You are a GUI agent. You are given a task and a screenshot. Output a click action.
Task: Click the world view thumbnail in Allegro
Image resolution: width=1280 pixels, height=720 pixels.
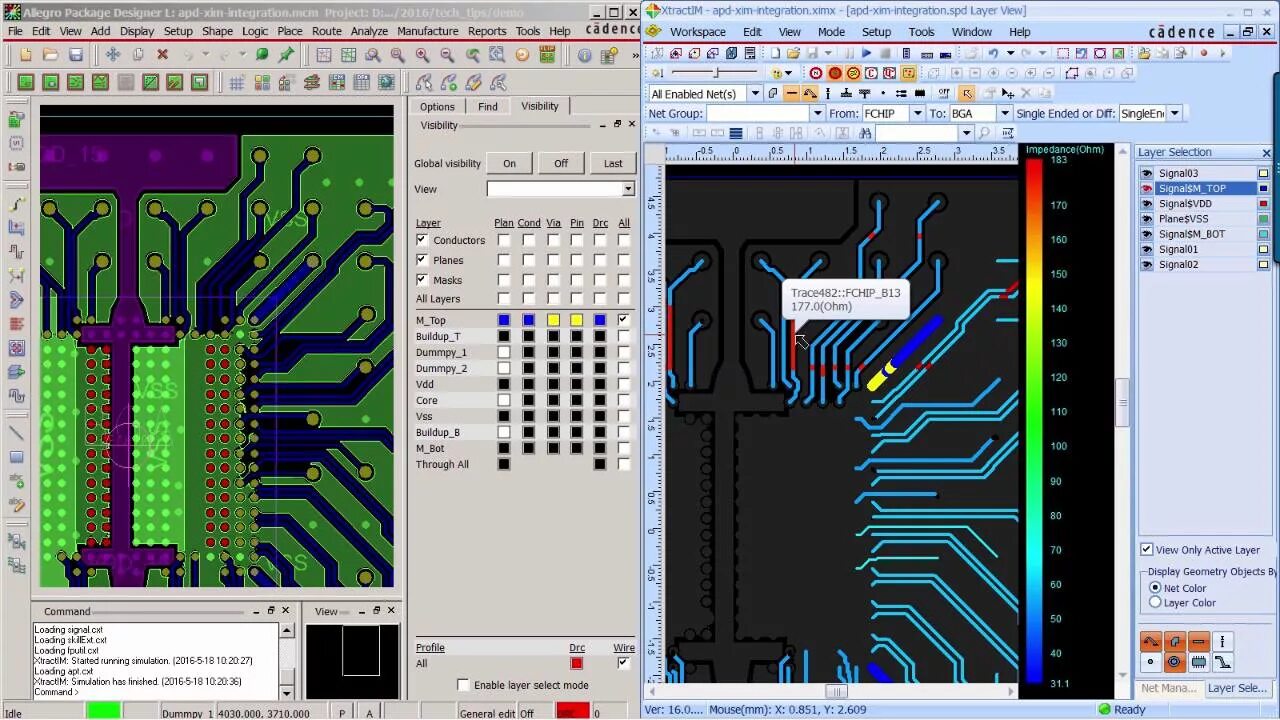click(x=353, y=660)
